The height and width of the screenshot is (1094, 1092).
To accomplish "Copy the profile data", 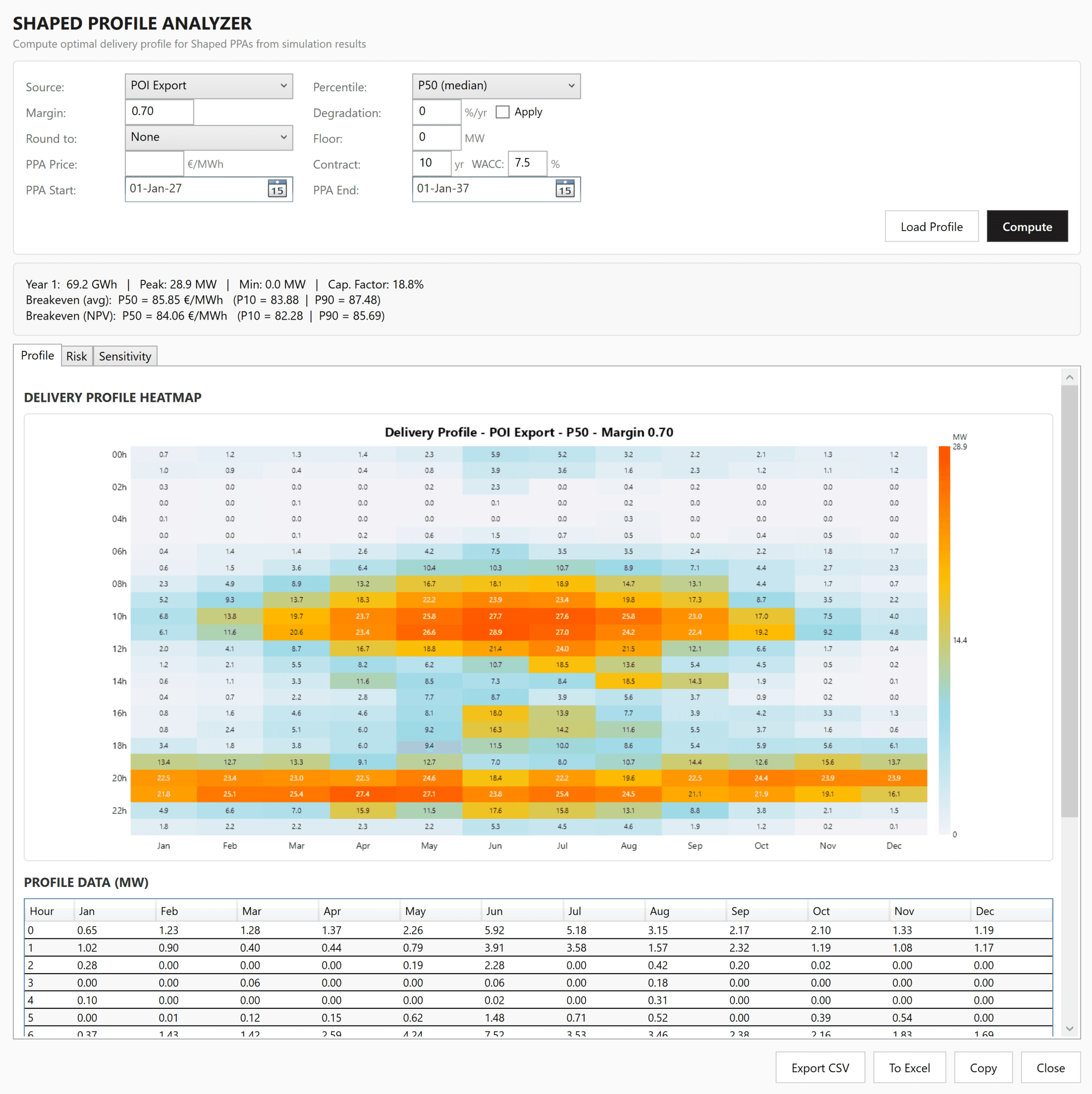I will (x=983, y=1067).
